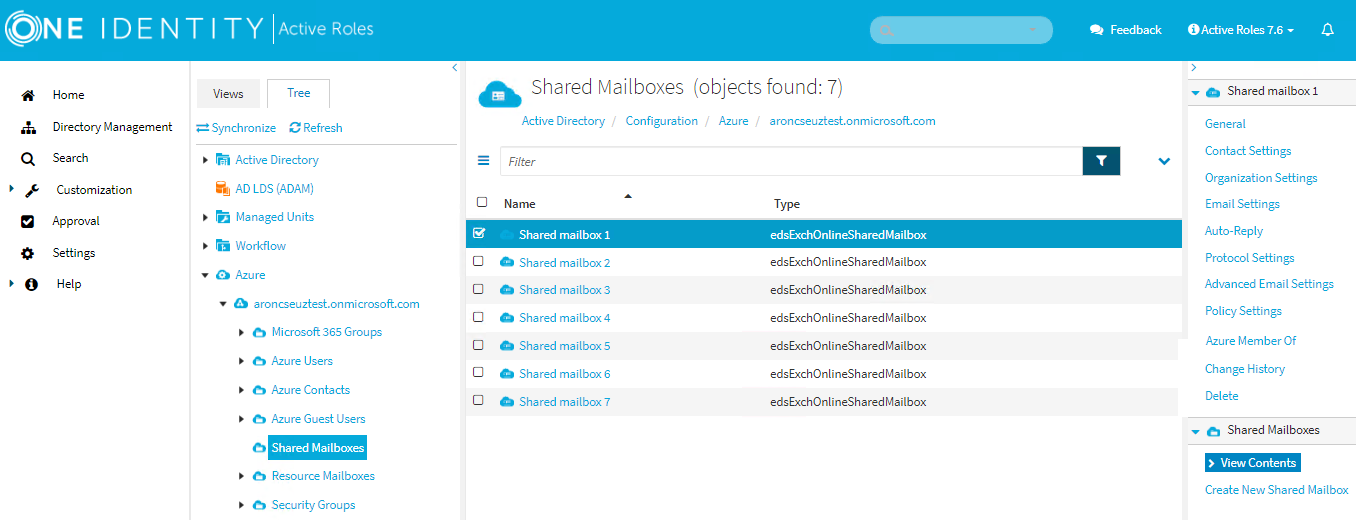Click the Directory Management hierarchy icon
1356x520 pixels.
28,127
